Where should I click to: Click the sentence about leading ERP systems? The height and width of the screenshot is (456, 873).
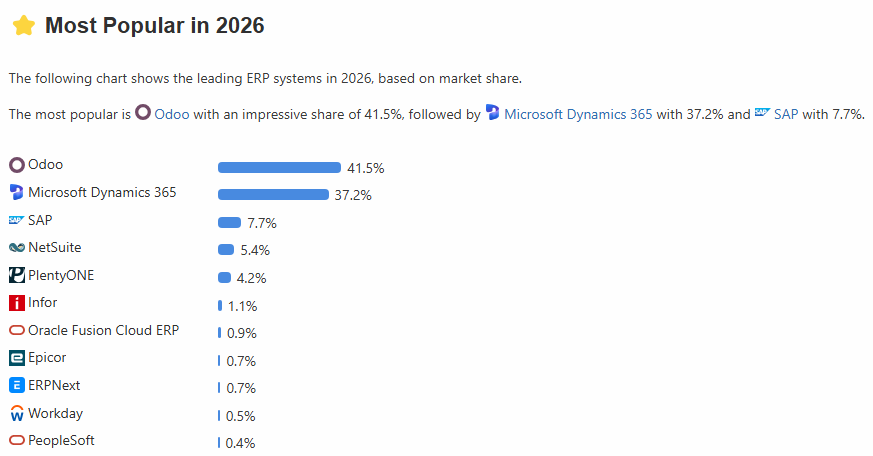click(266, 79)
